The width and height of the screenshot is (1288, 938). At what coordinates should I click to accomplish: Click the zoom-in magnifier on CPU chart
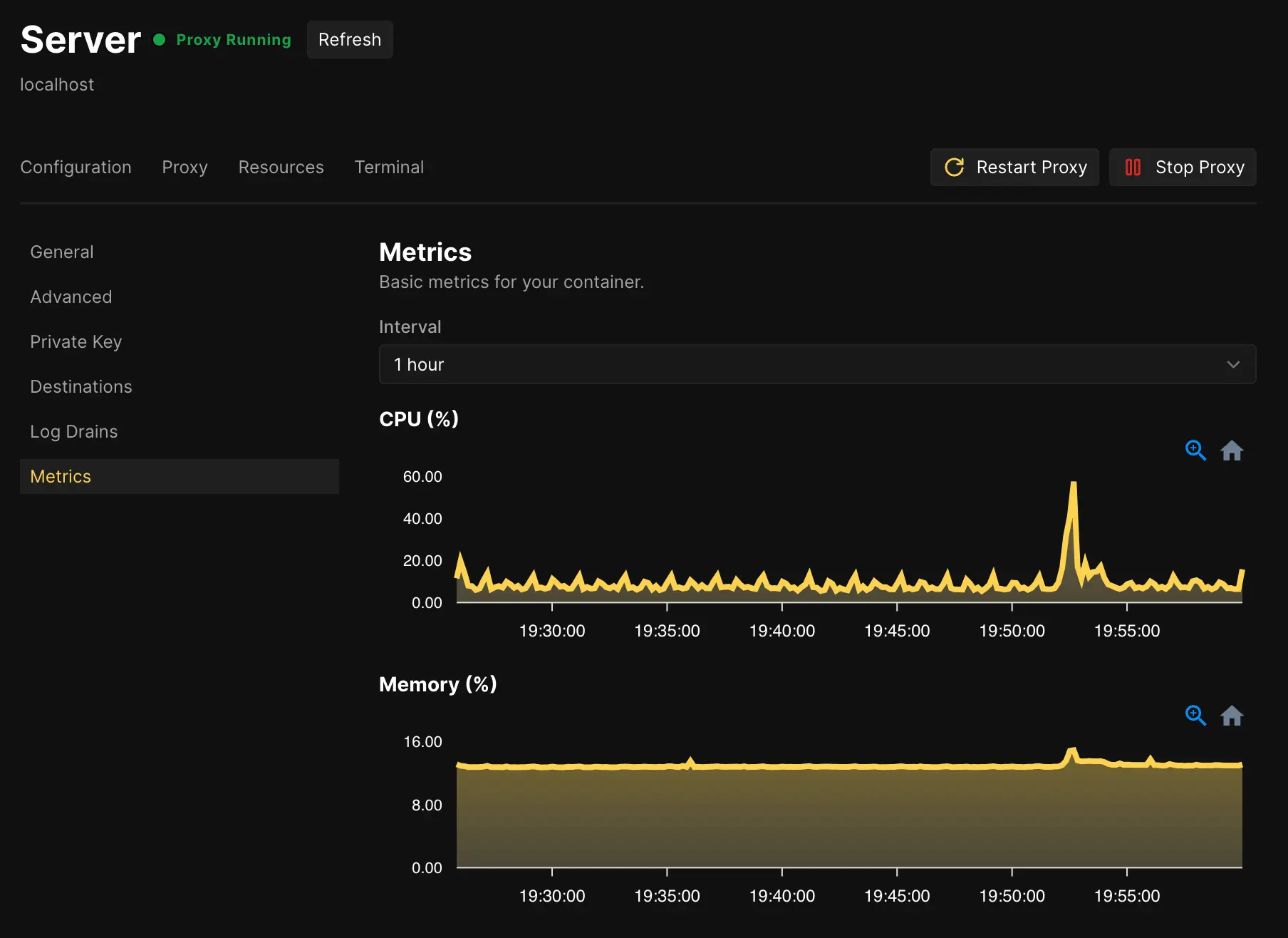[1195, 450]
